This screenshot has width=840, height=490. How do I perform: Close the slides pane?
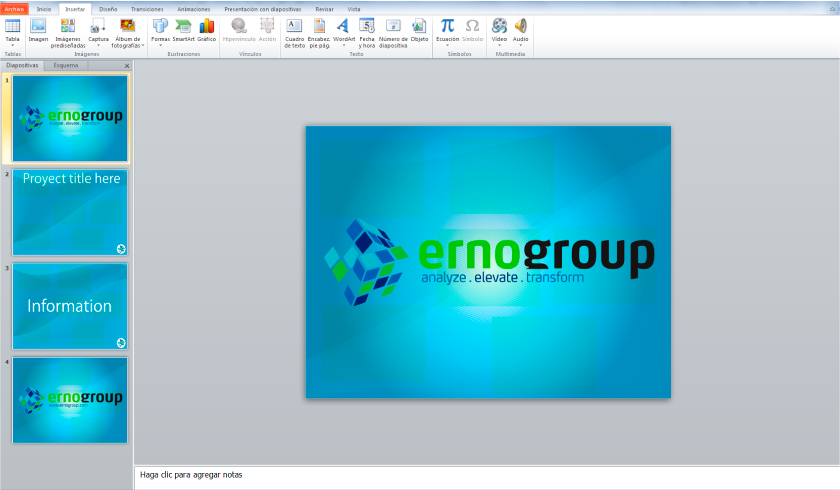click(127, 66)
